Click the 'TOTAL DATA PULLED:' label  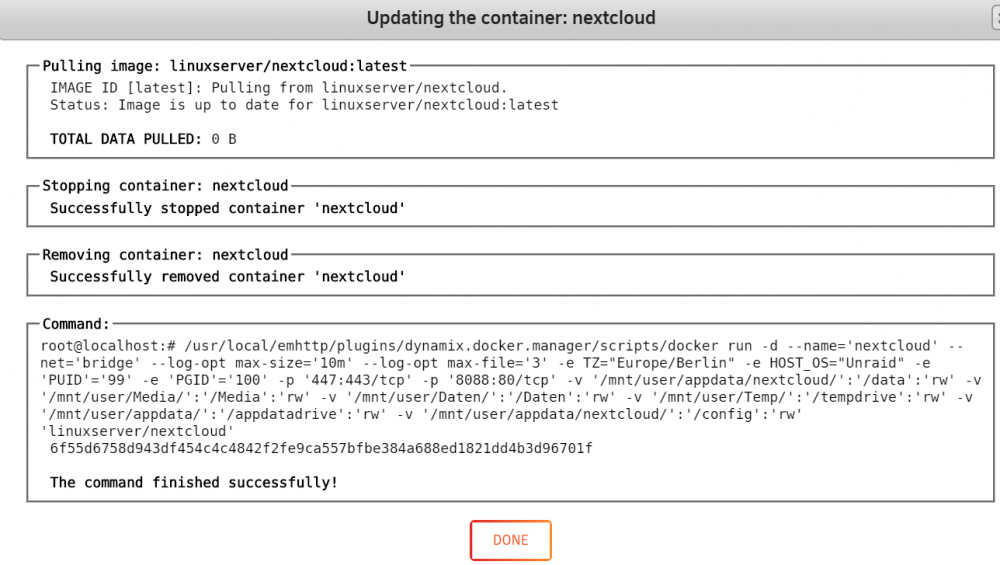pyautogui.click(x=126, y=139)
